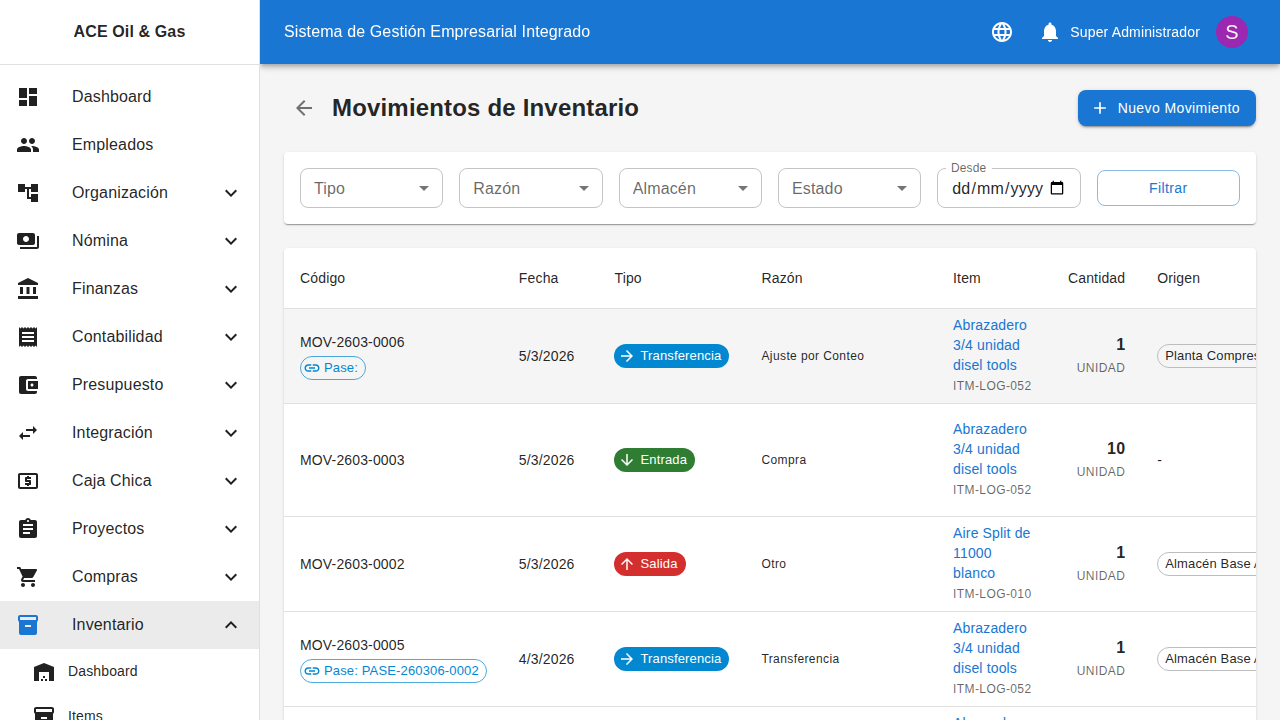Viewport: 1280px width, 720px height.
Task: Open the Empleados section icon
Action: 28,144
